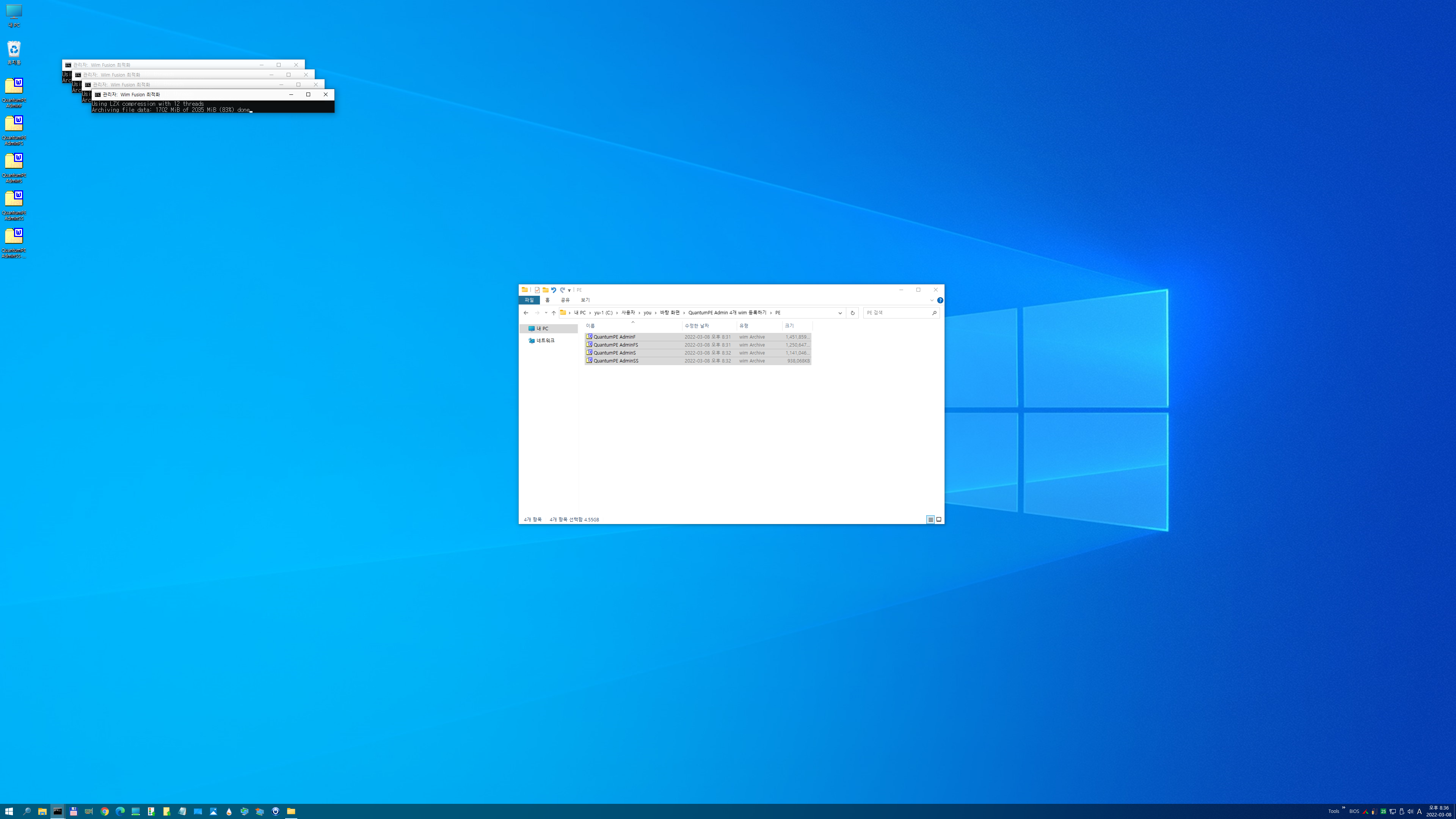Sort files by 수정한 날짜 column header
Image resolution: width=1456 pixels, height=819 pixels.
(709, 326)
